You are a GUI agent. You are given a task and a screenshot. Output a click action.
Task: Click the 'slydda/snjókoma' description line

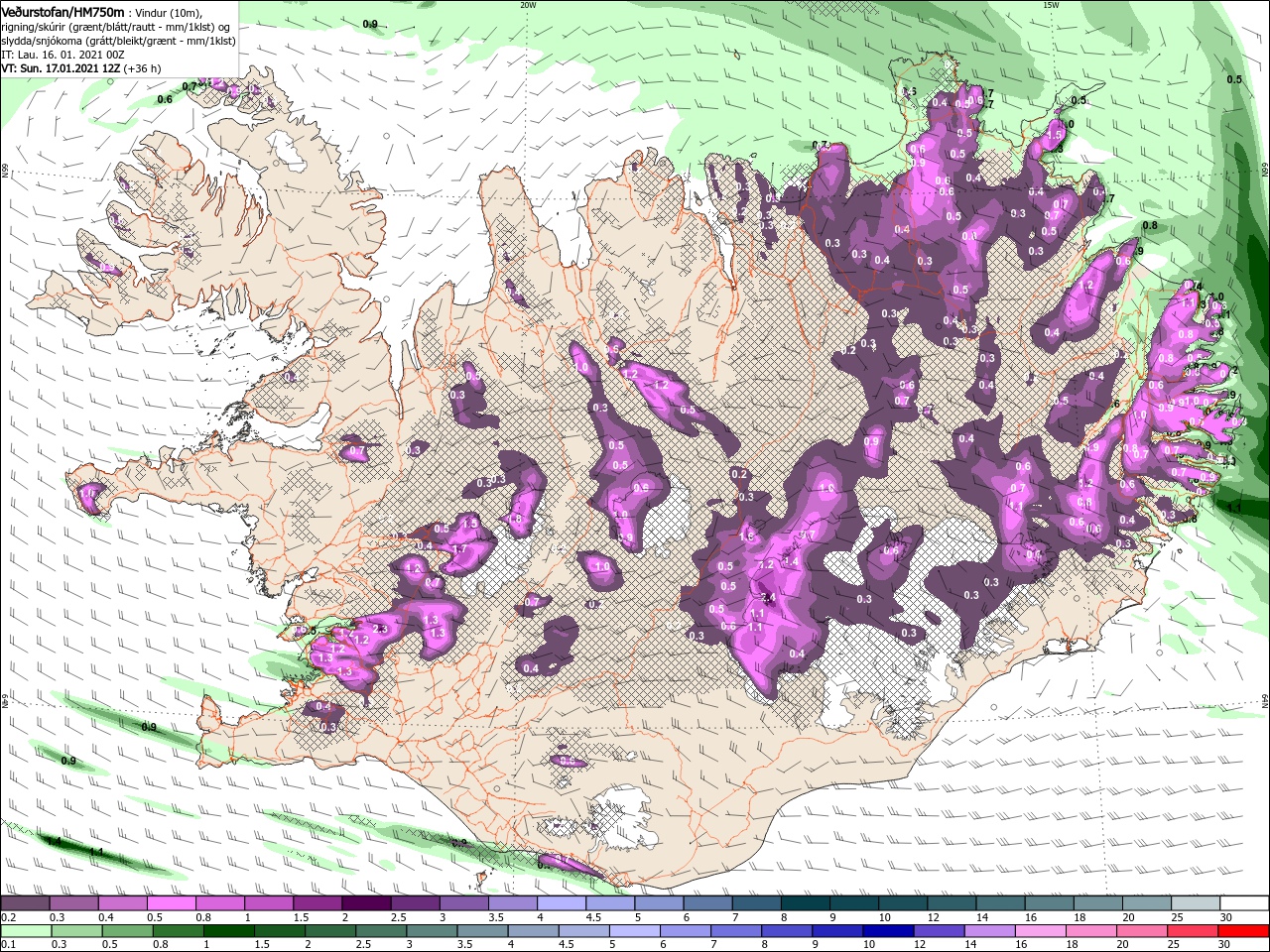pos(118,41)
